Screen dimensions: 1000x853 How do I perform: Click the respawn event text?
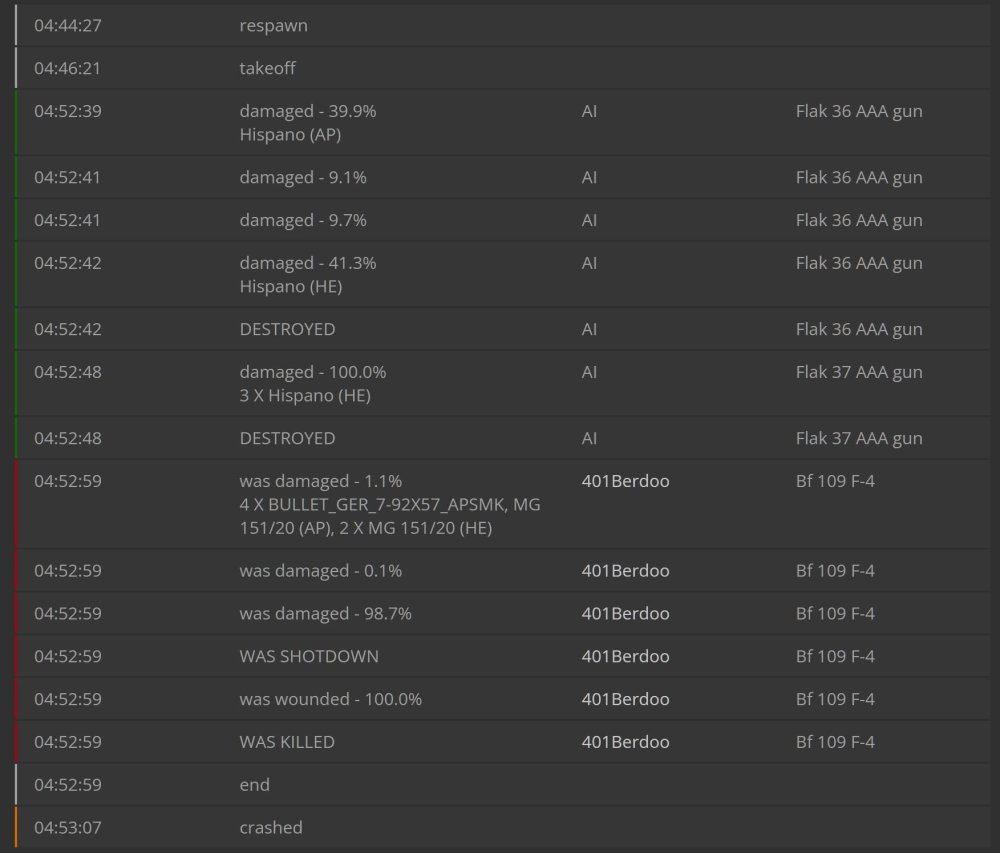click(273, 26)
